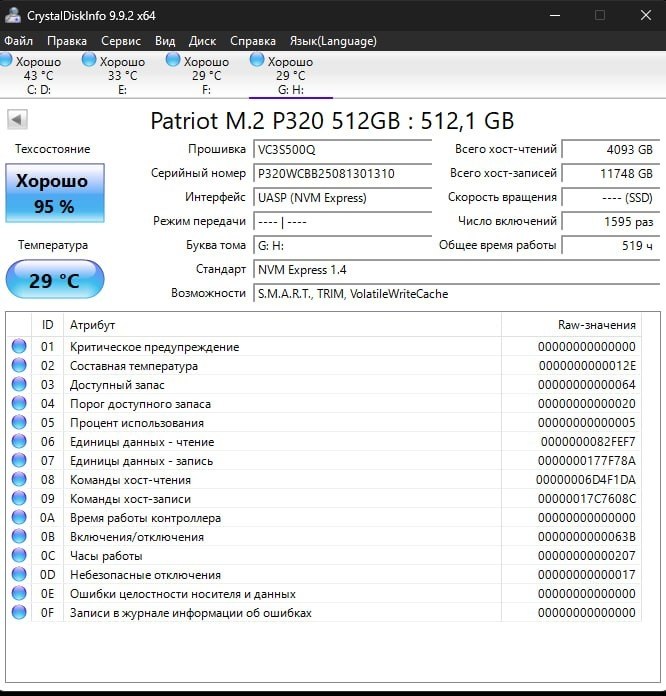
Task: Click the blue status orb for F: disk
Action: (173, 59)
